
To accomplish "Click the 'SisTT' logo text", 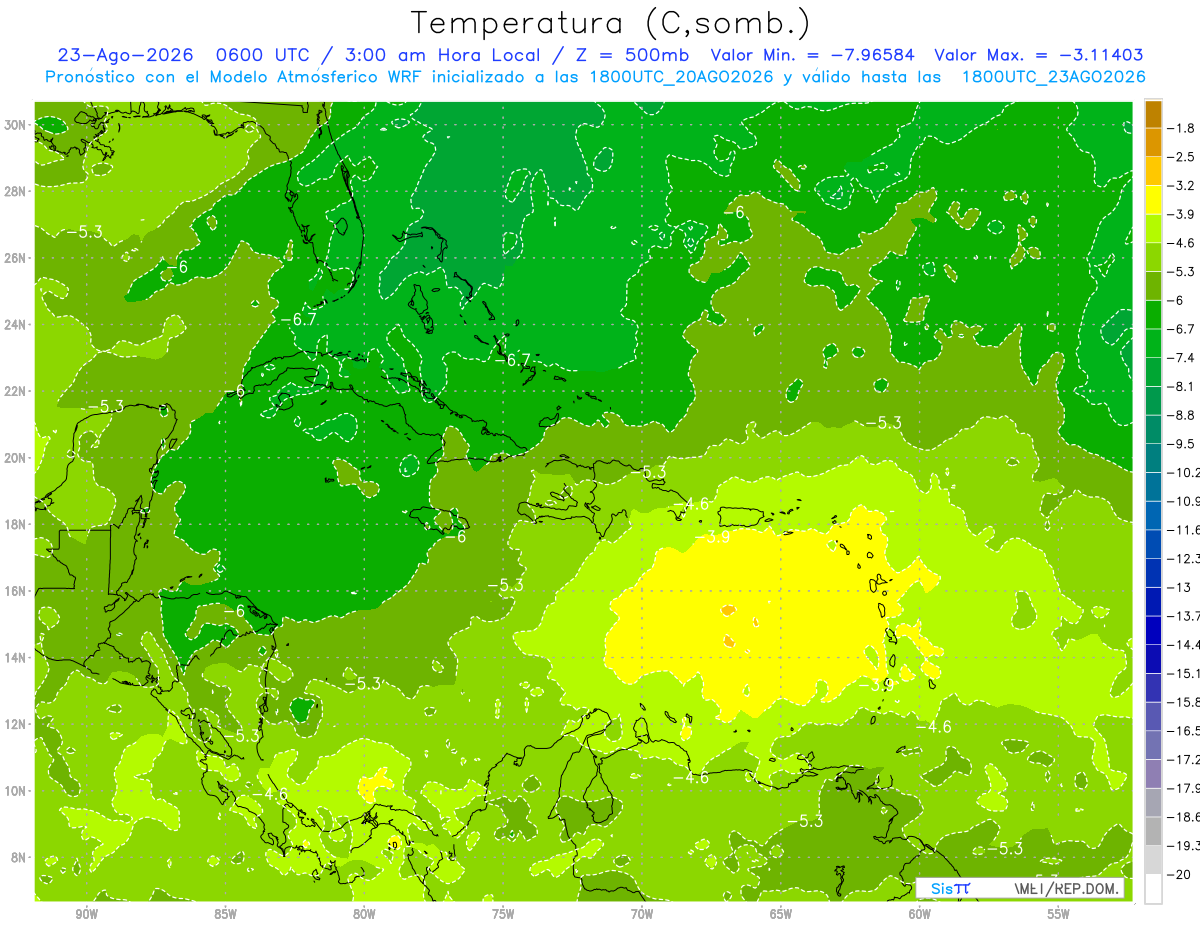I will [x=950, y=888].
